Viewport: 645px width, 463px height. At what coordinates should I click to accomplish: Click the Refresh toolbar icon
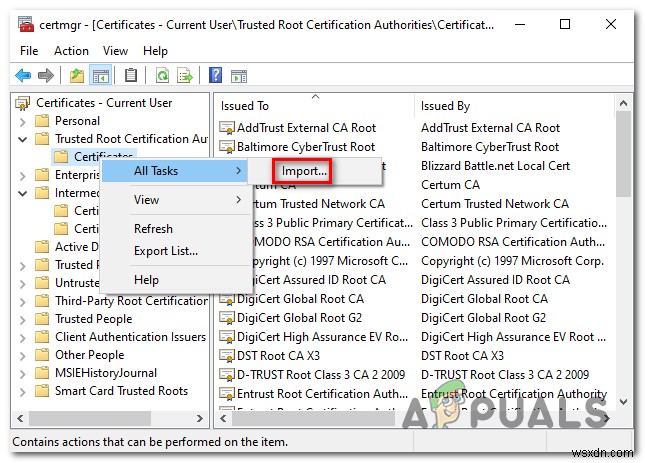[x=162, y=76]
